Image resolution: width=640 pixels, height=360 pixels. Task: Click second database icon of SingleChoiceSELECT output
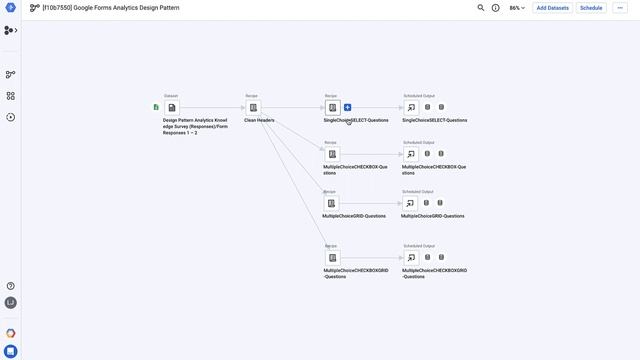point(441,107)
